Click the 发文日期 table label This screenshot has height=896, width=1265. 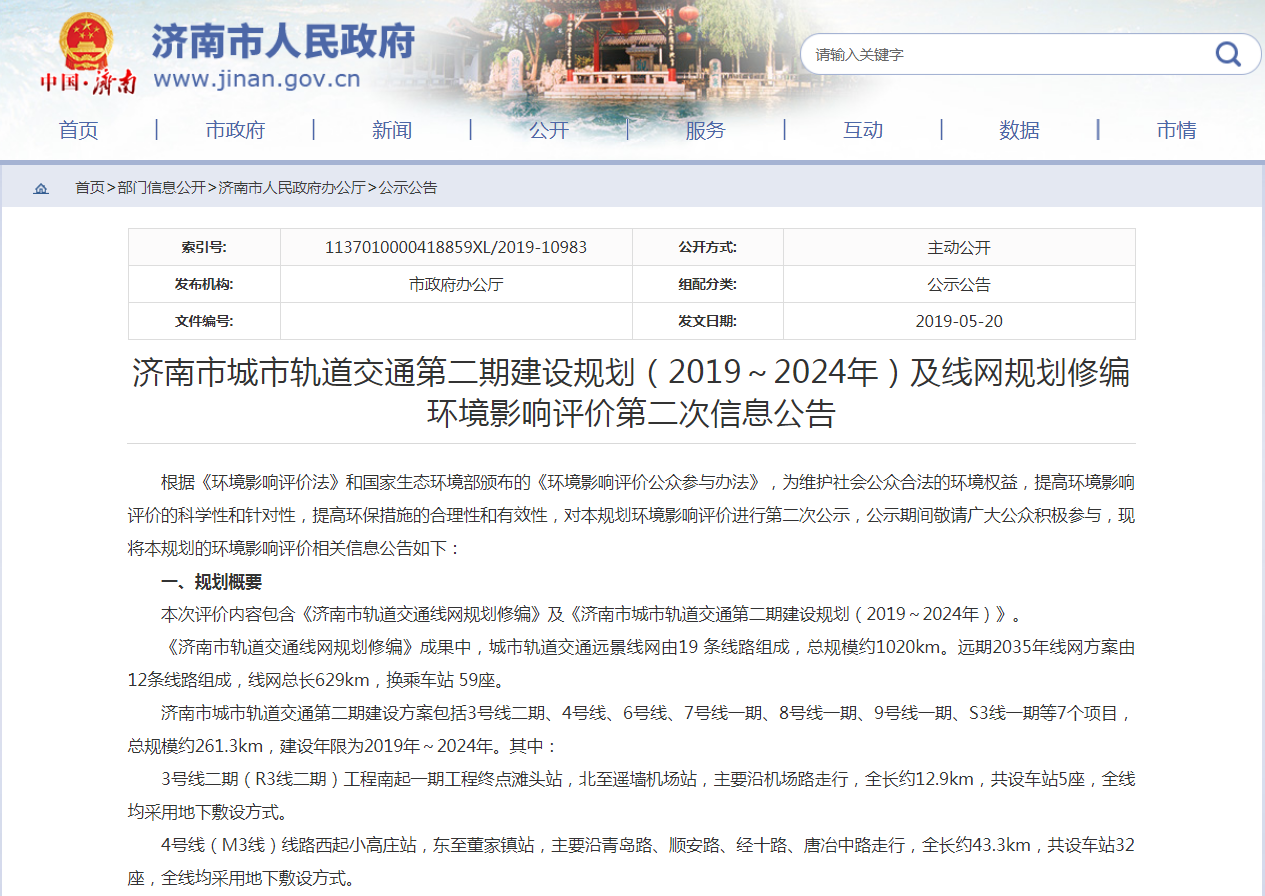(x=707, y=321)
